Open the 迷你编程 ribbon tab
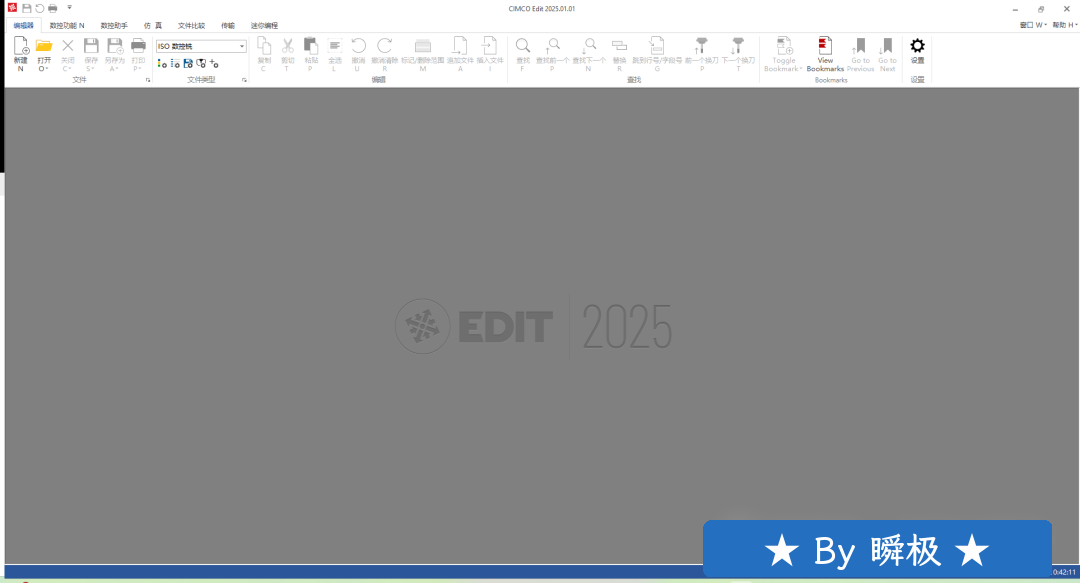The height and width of the screenshot is (583, 1080). 264,25
